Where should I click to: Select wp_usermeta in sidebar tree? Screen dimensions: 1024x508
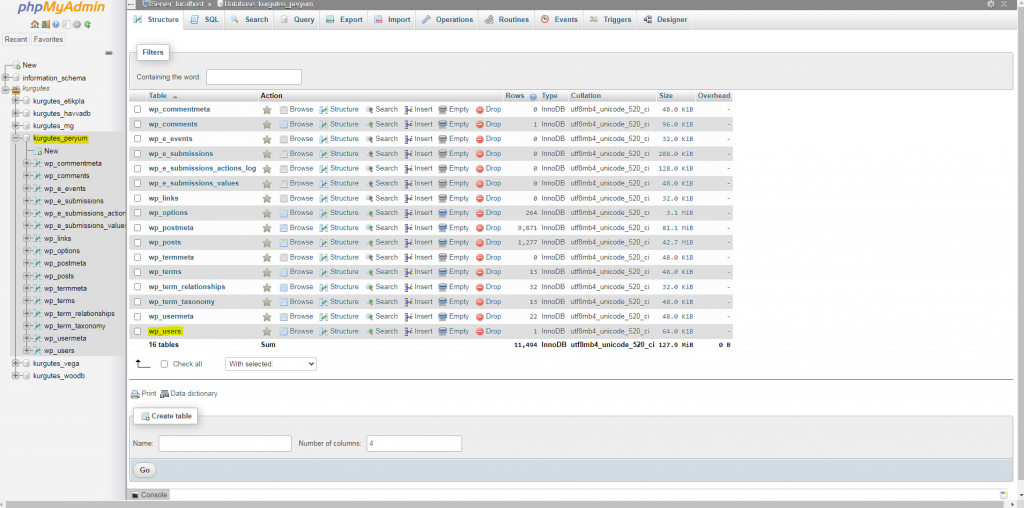(x=65, y=338)
